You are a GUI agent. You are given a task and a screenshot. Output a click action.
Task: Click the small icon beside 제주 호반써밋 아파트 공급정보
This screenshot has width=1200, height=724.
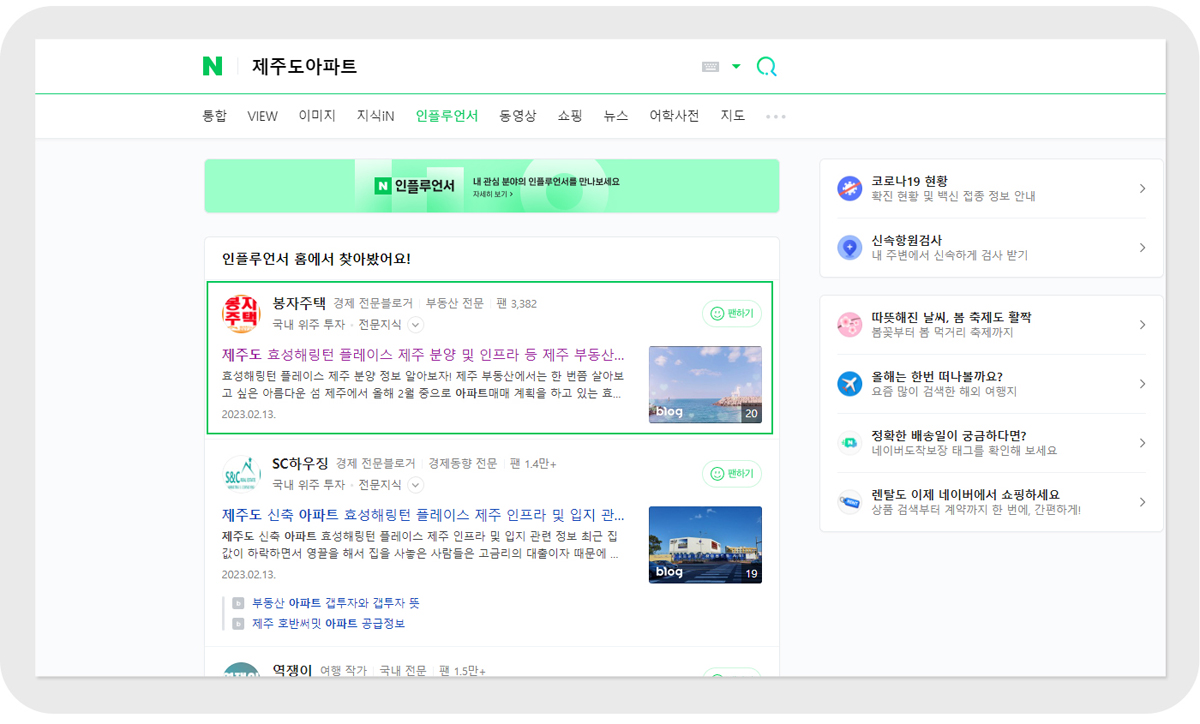pos(238,623)
